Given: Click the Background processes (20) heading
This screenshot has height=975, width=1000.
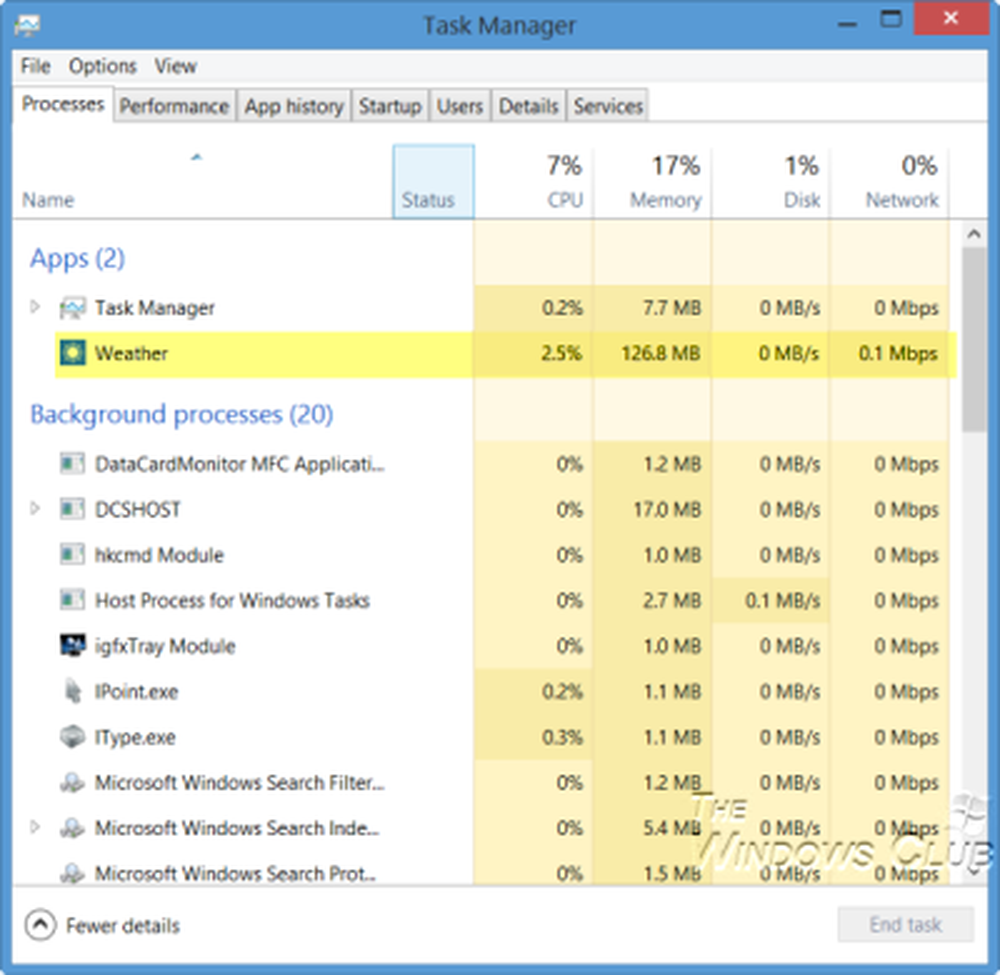Looking at the screenshot, I should click(x=182, y=414).
